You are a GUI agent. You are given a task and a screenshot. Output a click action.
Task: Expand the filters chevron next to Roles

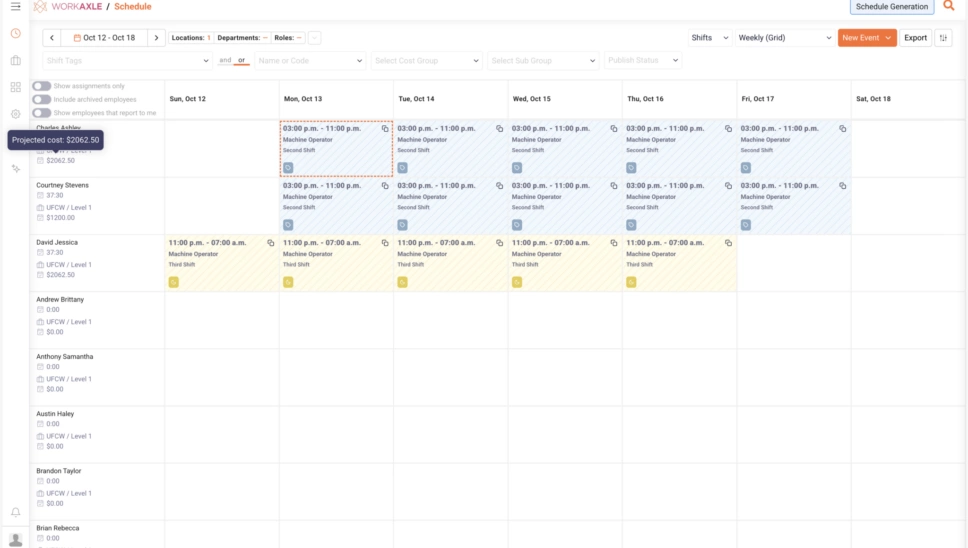[x=314, y=38]
